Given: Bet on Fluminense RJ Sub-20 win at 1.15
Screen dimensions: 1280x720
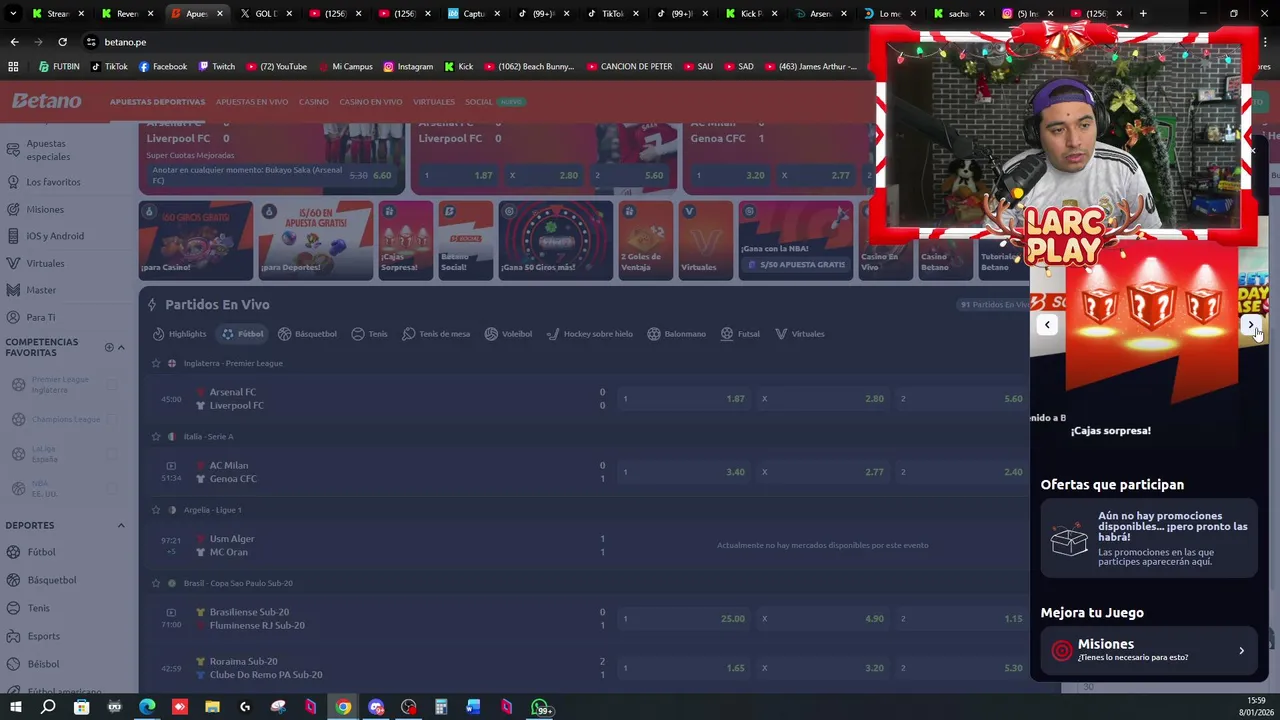Looking at the screenshot, I should pyautogui.click(x=962, y=619).
